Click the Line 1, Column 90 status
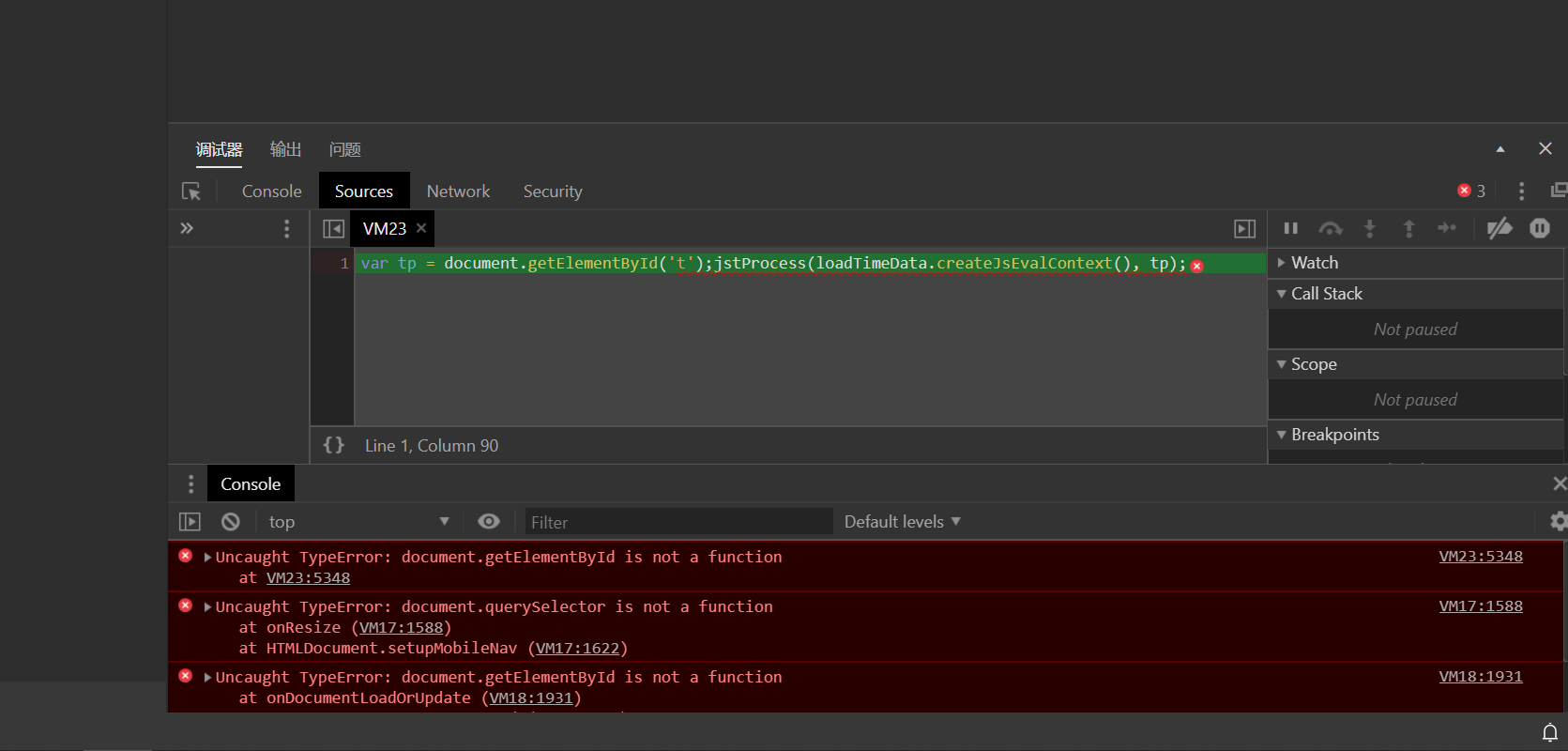Image resolution: width=1568 pixels, height=751 pixels. (432, 446)
